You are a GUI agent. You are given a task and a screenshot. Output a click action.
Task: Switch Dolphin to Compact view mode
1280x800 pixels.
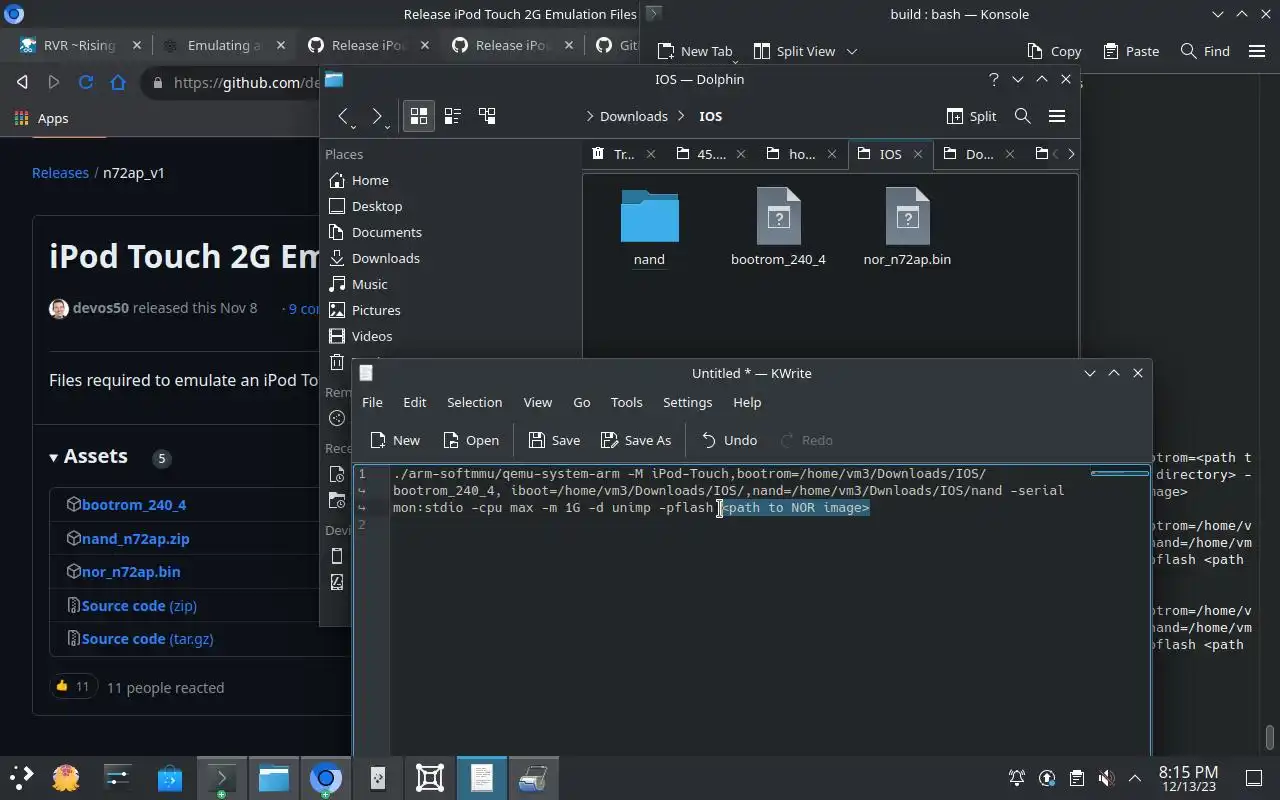coord(452,116)
